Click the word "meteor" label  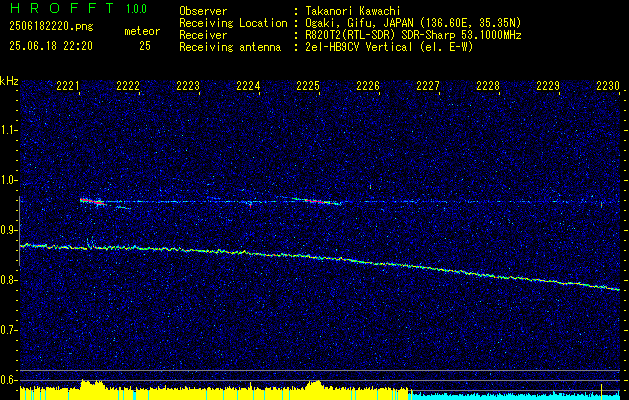[x=142, y=31]
